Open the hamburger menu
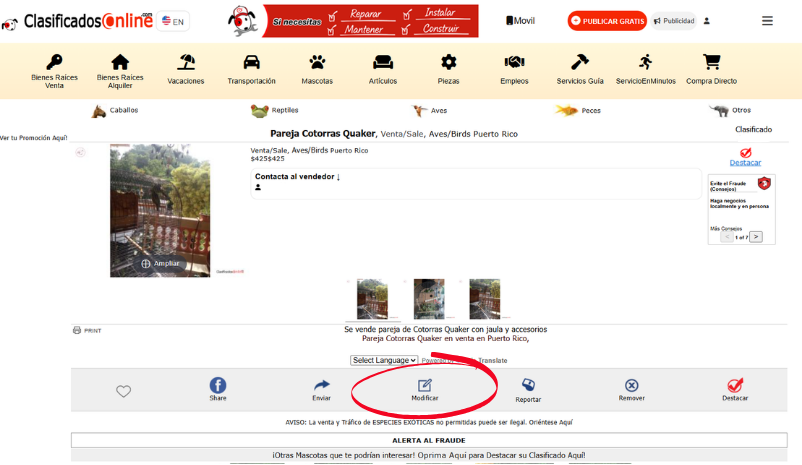 (x=767, y=21)
